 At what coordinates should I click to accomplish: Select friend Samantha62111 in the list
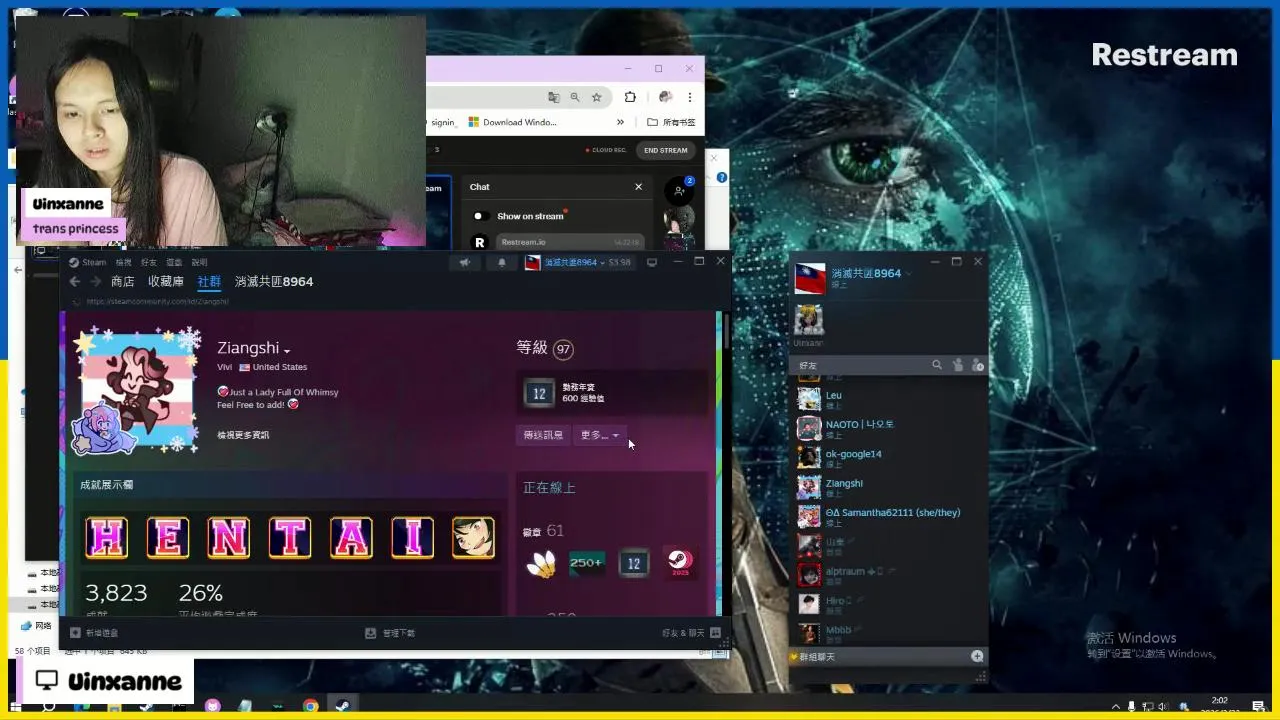(888, 517)
